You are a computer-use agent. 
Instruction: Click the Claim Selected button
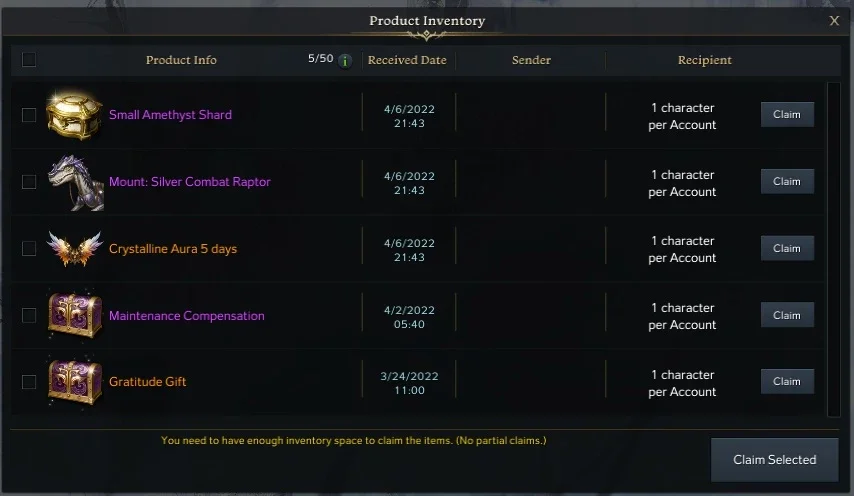click(774, 460)
